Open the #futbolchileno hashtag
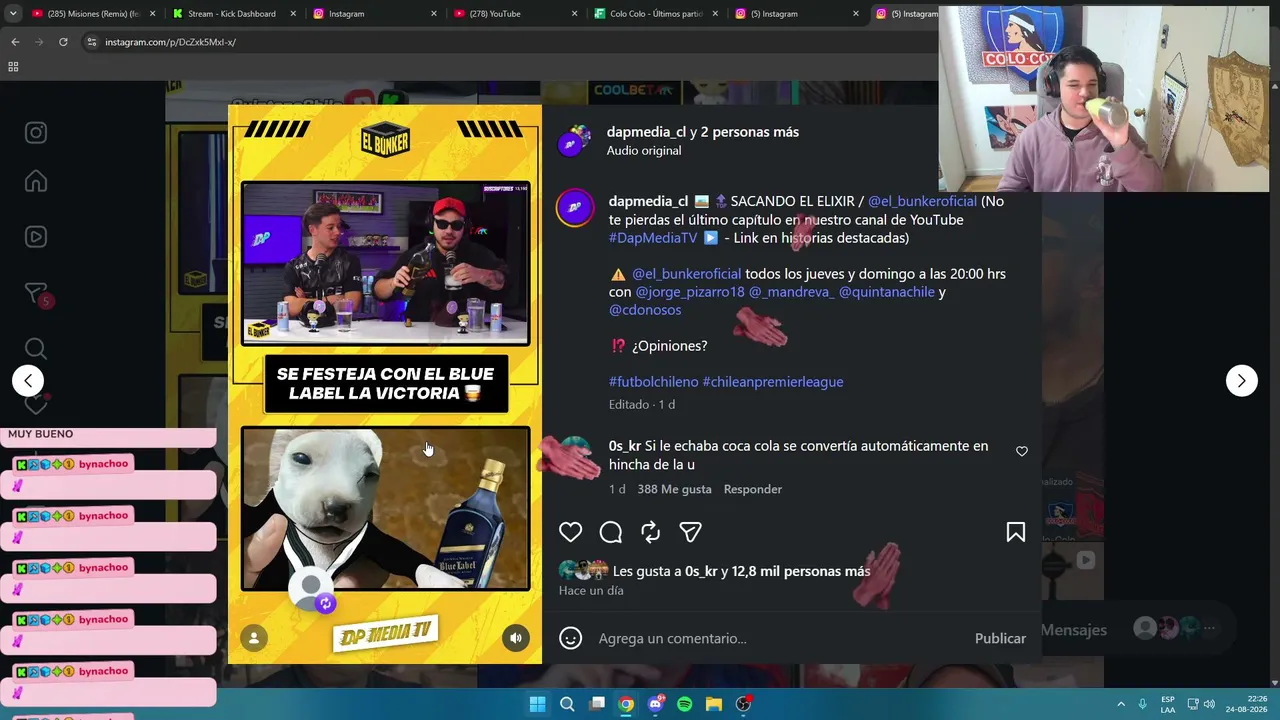Image resolution: width=1280 pixels, height=720 pixels. click(654, 382)
